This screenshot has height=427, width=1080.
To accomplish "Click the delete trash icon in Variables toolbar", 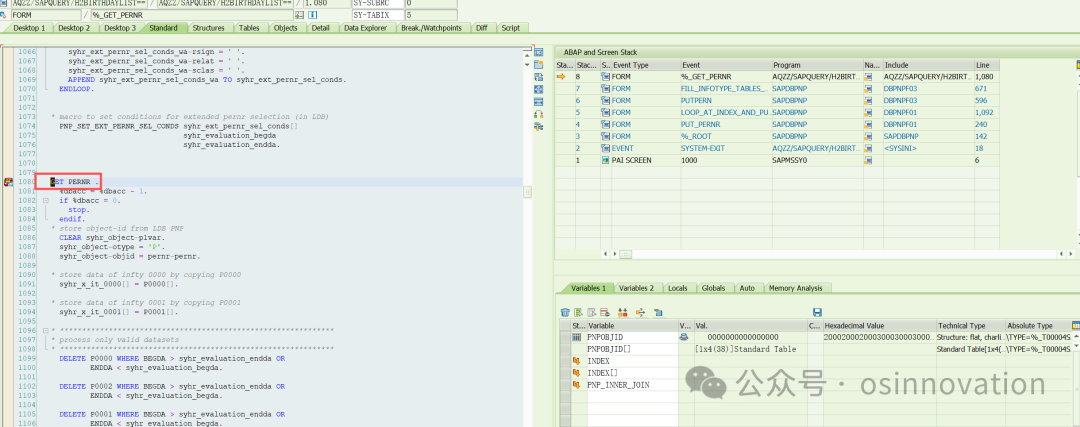I will tap(565, 313).
